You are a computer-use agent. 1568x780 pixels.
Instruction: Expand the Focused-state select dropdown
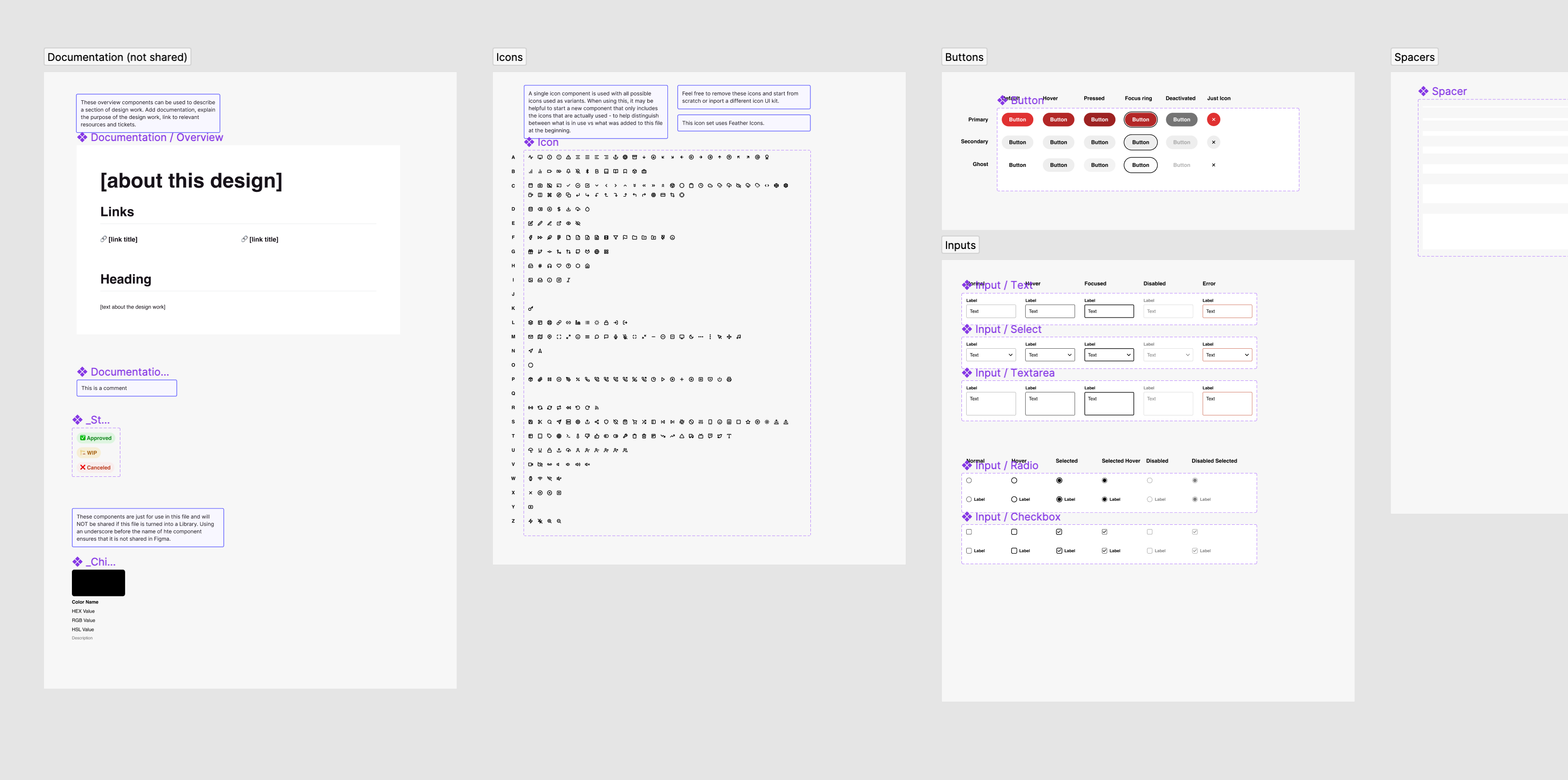pyautogui.click(x=1109, y=355)
